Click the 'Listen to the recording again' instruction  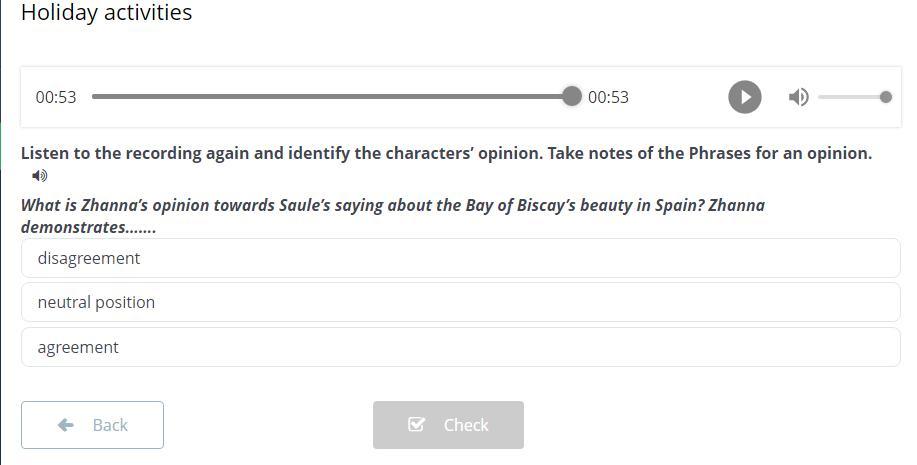[x=446, y=153]
